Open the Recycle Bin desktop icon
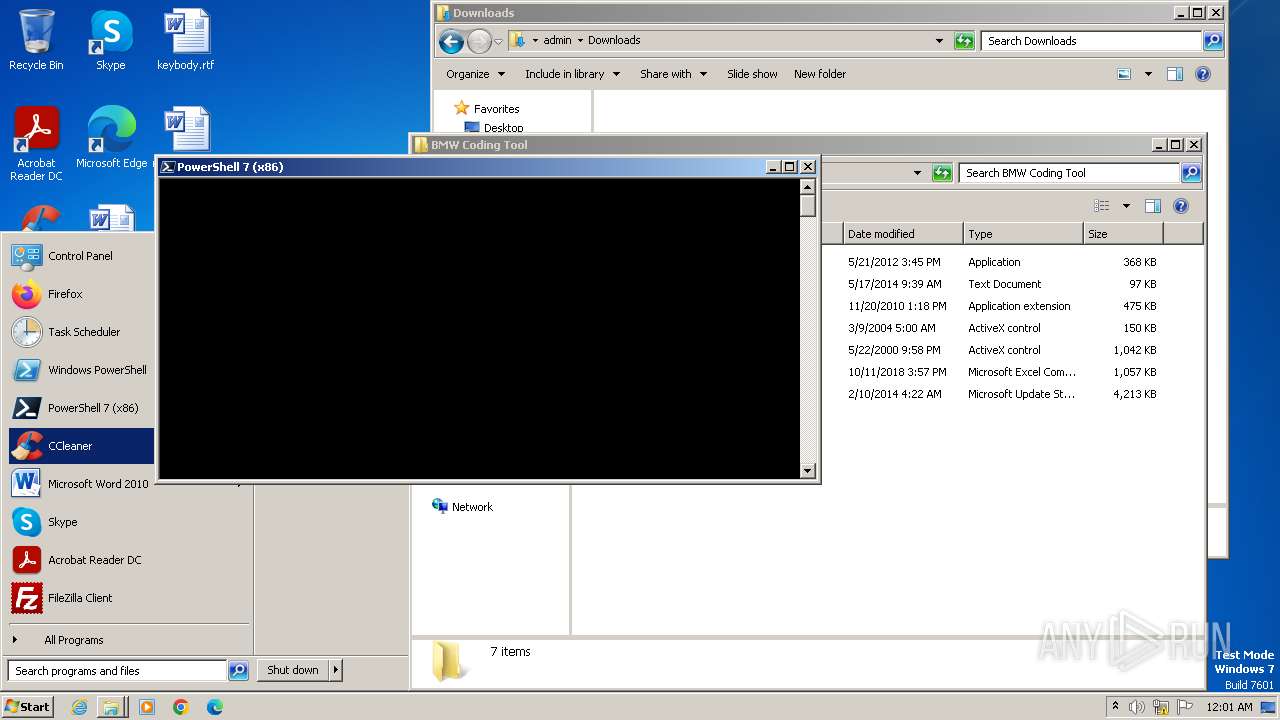 (x=36, y=40)
